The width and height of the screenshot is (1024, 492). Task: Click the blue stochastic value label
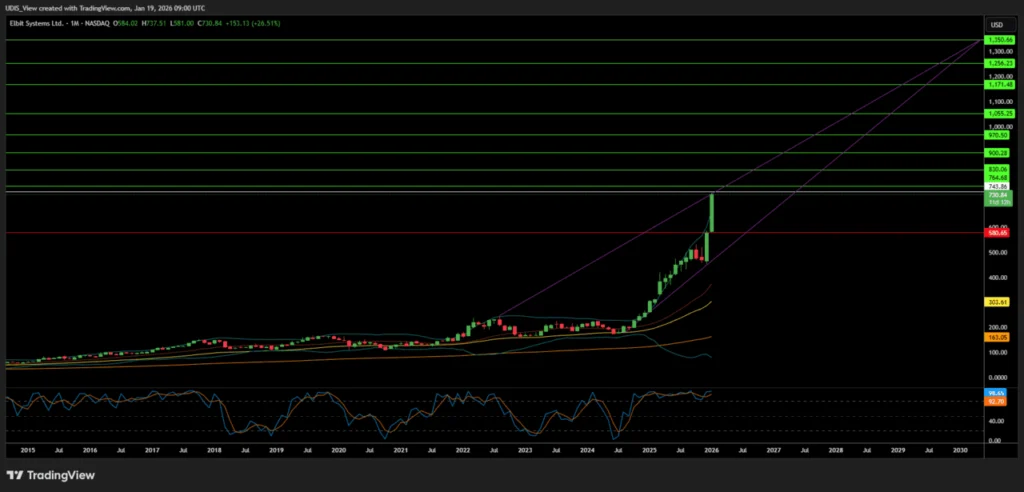[997, 393]
